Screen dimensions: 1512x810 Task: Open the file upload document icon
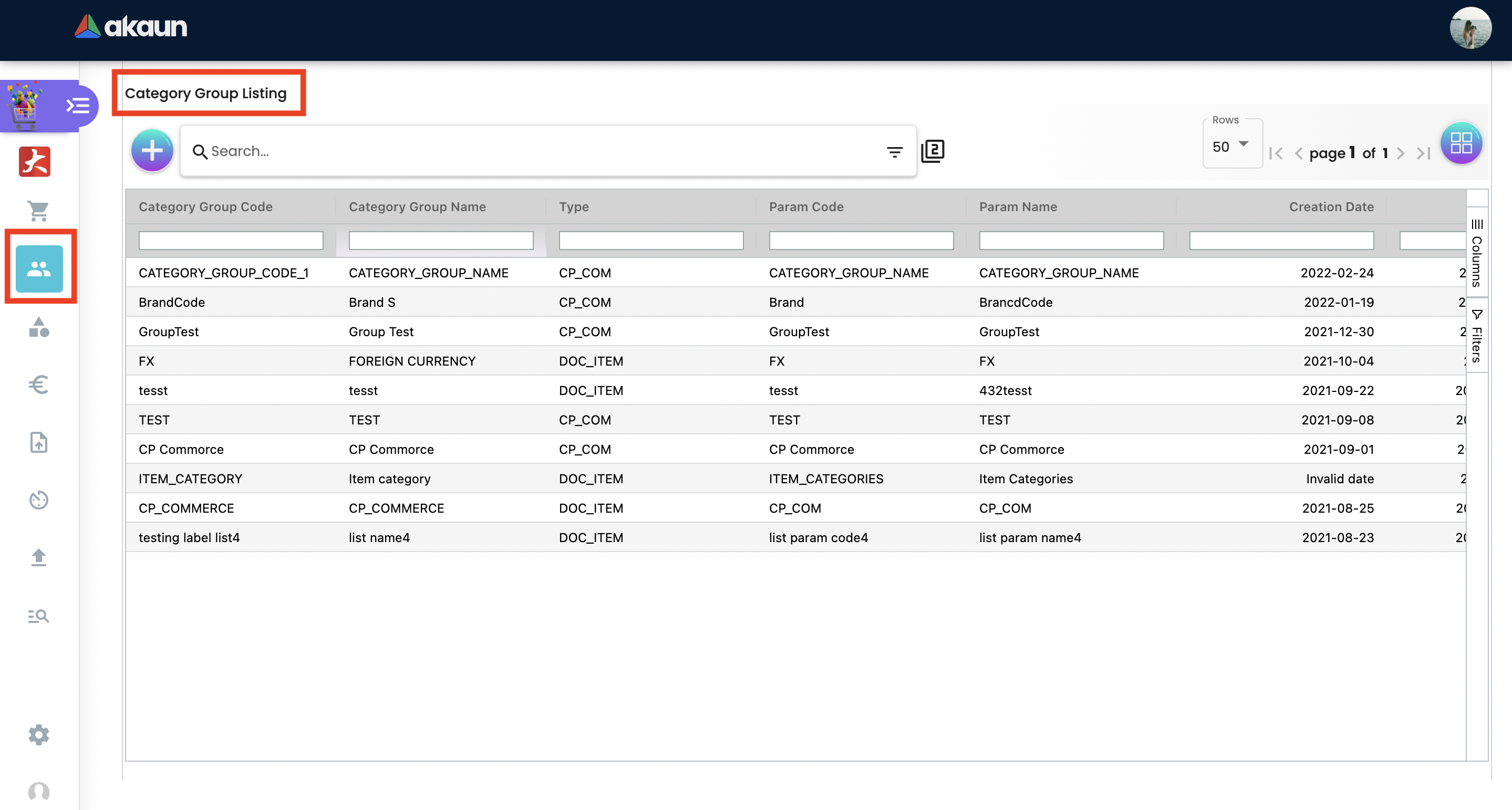tap(39, 442)
